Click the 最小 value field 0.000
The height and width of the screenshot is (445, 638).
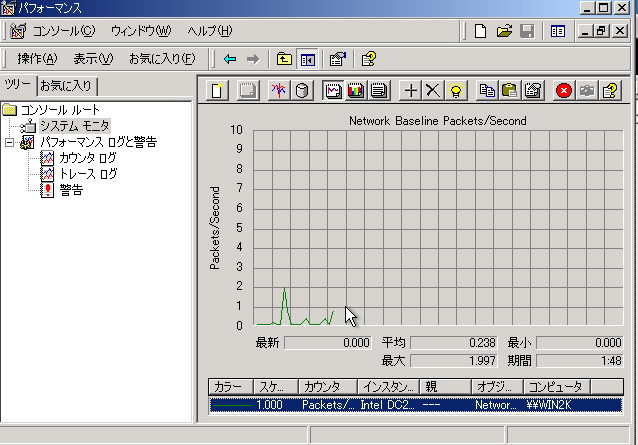(579, 343)
